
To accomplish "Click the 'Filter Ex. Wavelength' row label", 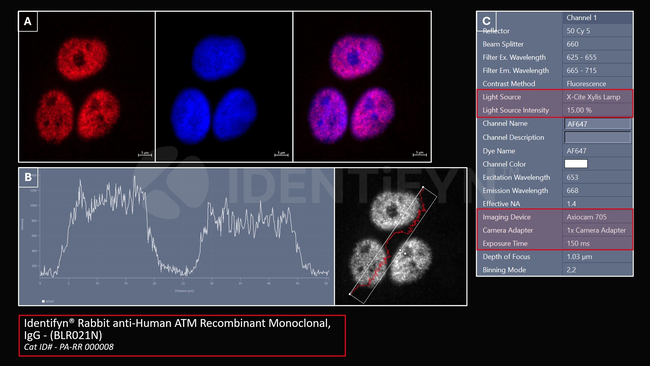I will [514, 57].
